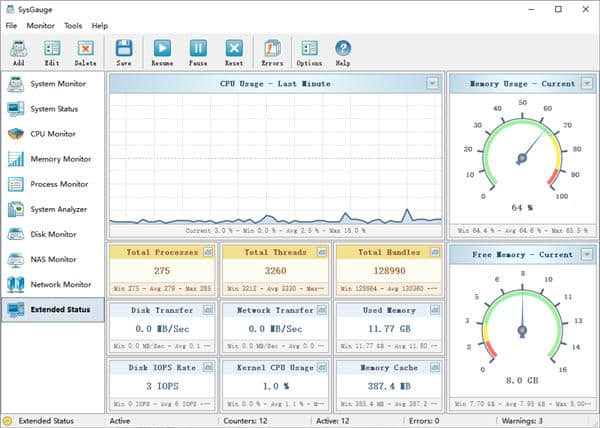600x428 pixels.
Task: Click the Delete counter icon
Action: pos(85,51)
